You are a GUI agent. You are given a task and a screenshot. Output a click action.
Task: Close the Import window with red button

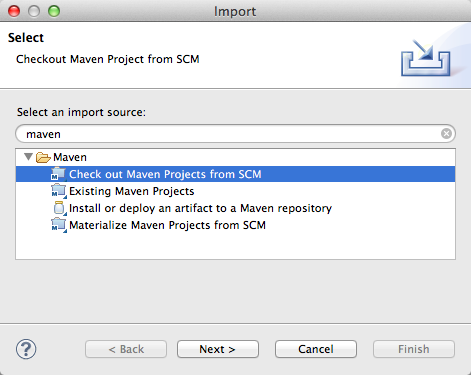click(14, 11)
